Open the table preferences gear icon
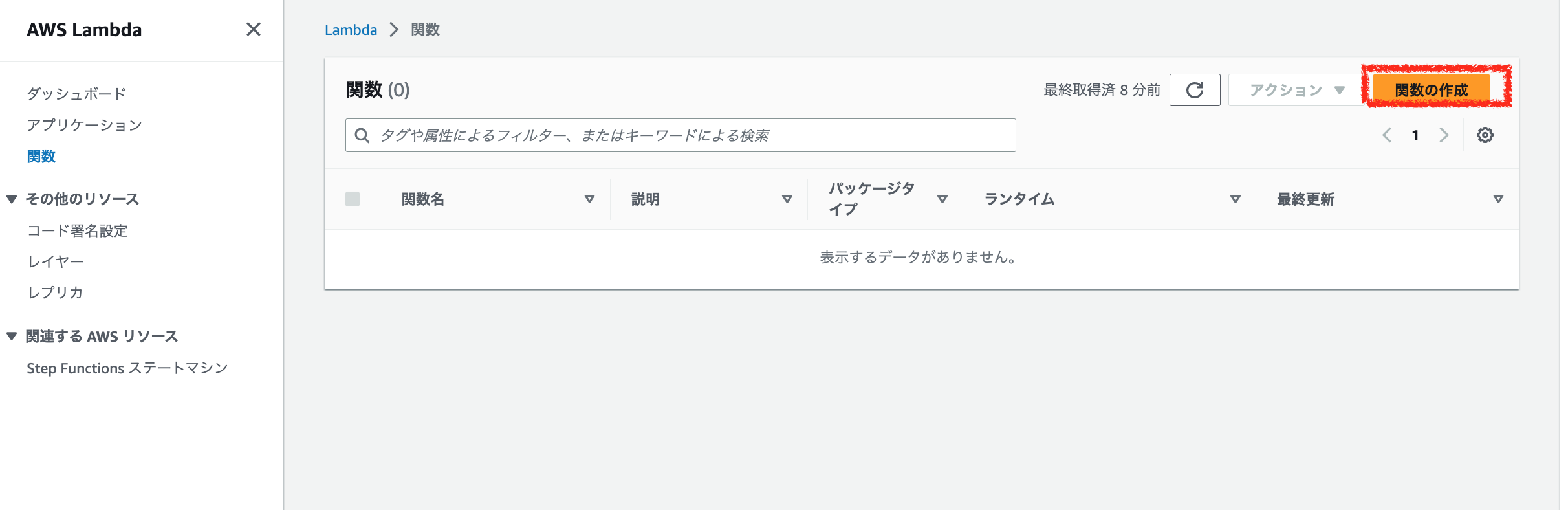The height and width of the screenshot is (510, 1568). (x=1485, y=135)
